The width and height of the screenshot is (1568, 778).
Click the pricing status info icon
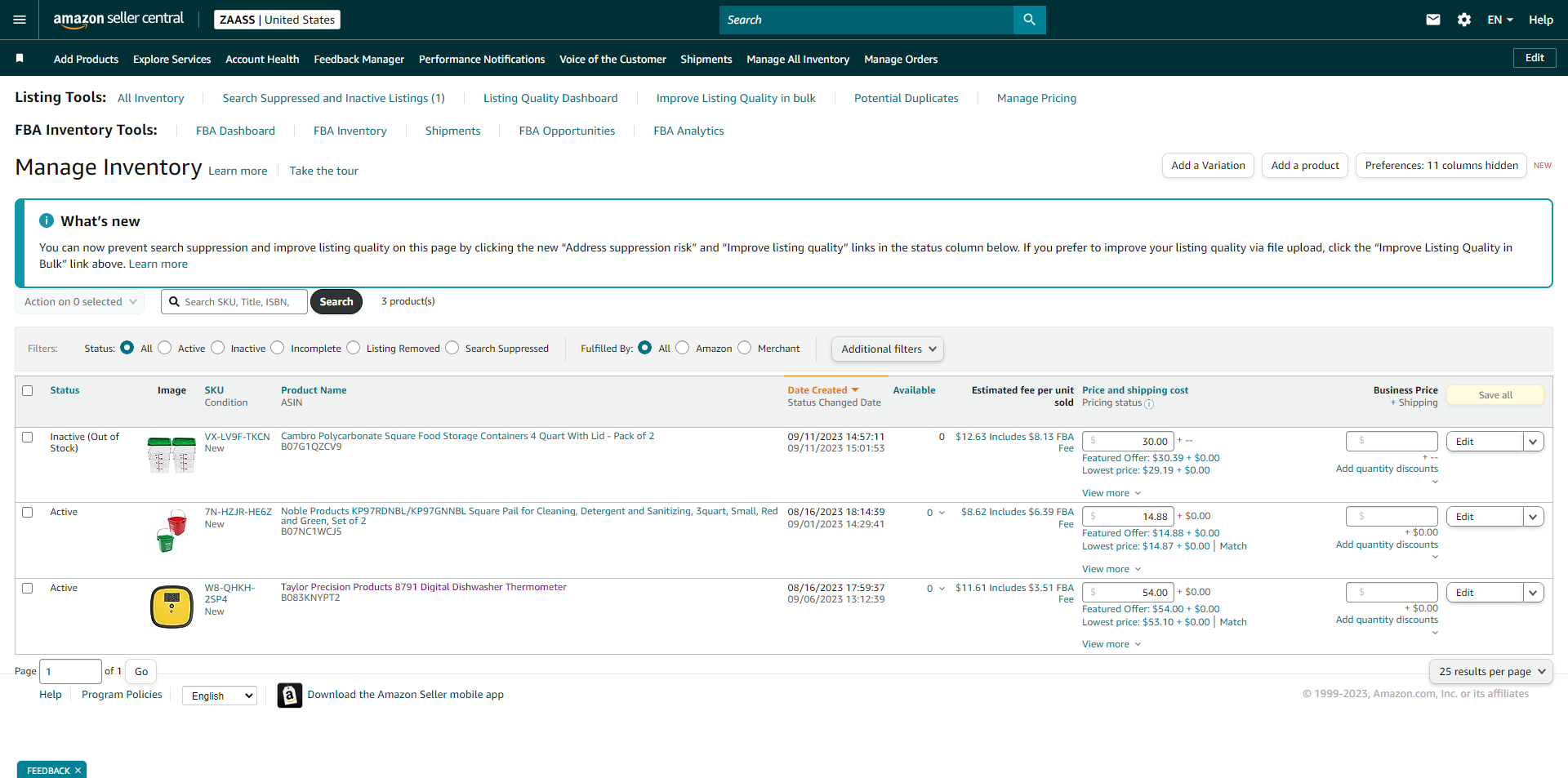[1149, 404]
